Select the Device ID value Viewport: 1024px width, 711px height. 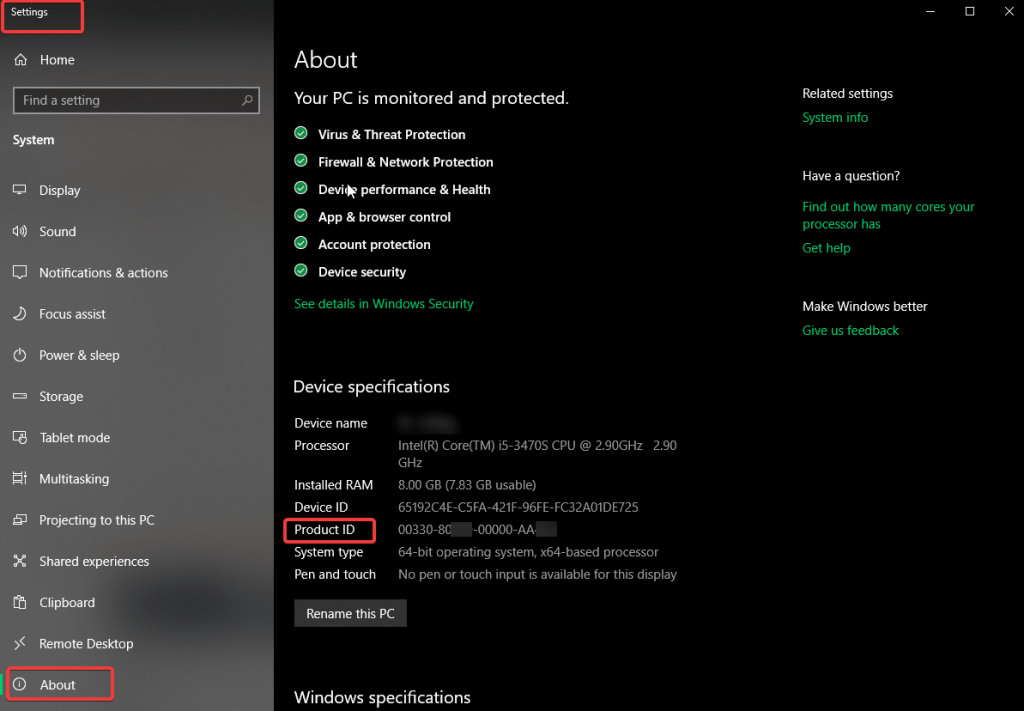pos(518,507)
